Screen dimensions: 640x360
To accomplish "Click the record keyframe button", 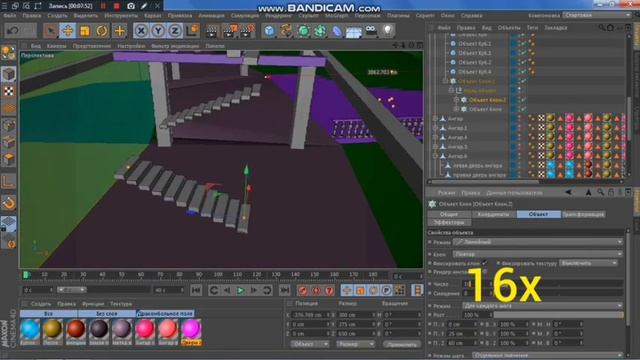I will pyautogui.click(x=302, y=290).
